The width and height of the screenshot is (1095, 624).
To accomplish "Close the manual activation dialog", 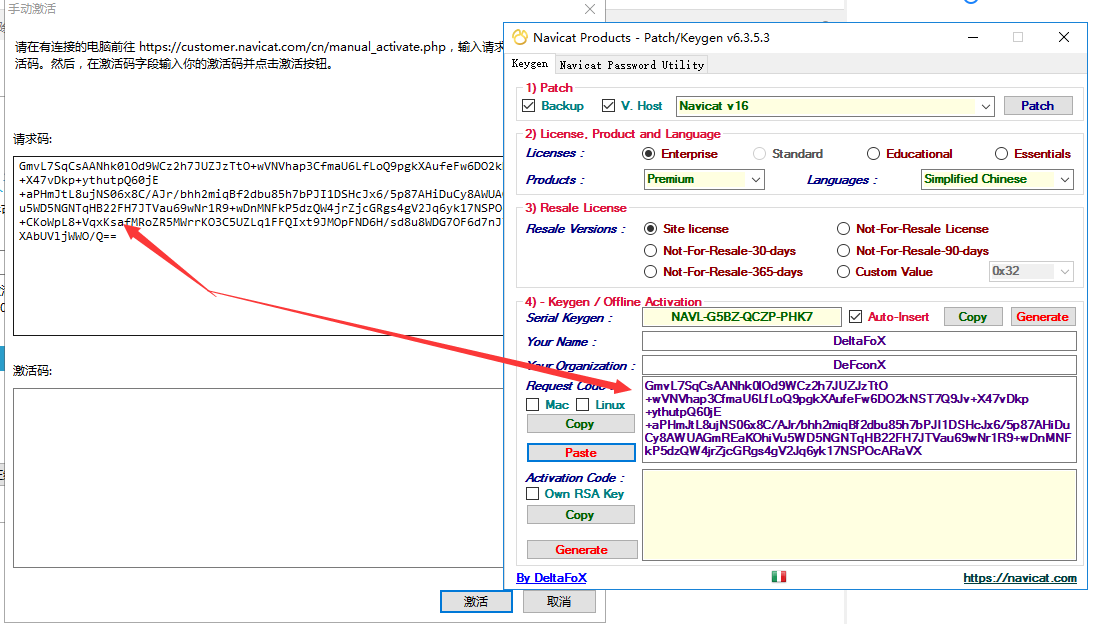I will [x=589, y=9].
